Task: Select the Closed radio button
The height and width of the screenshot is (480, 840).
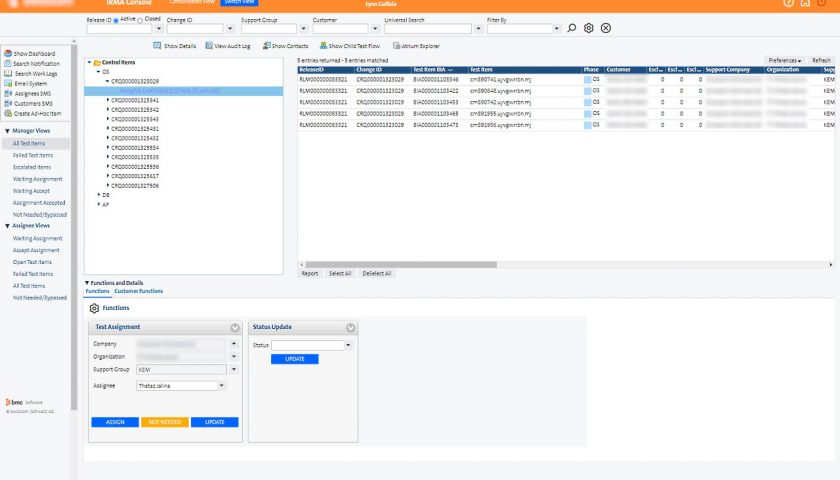Action: [140, 19]
